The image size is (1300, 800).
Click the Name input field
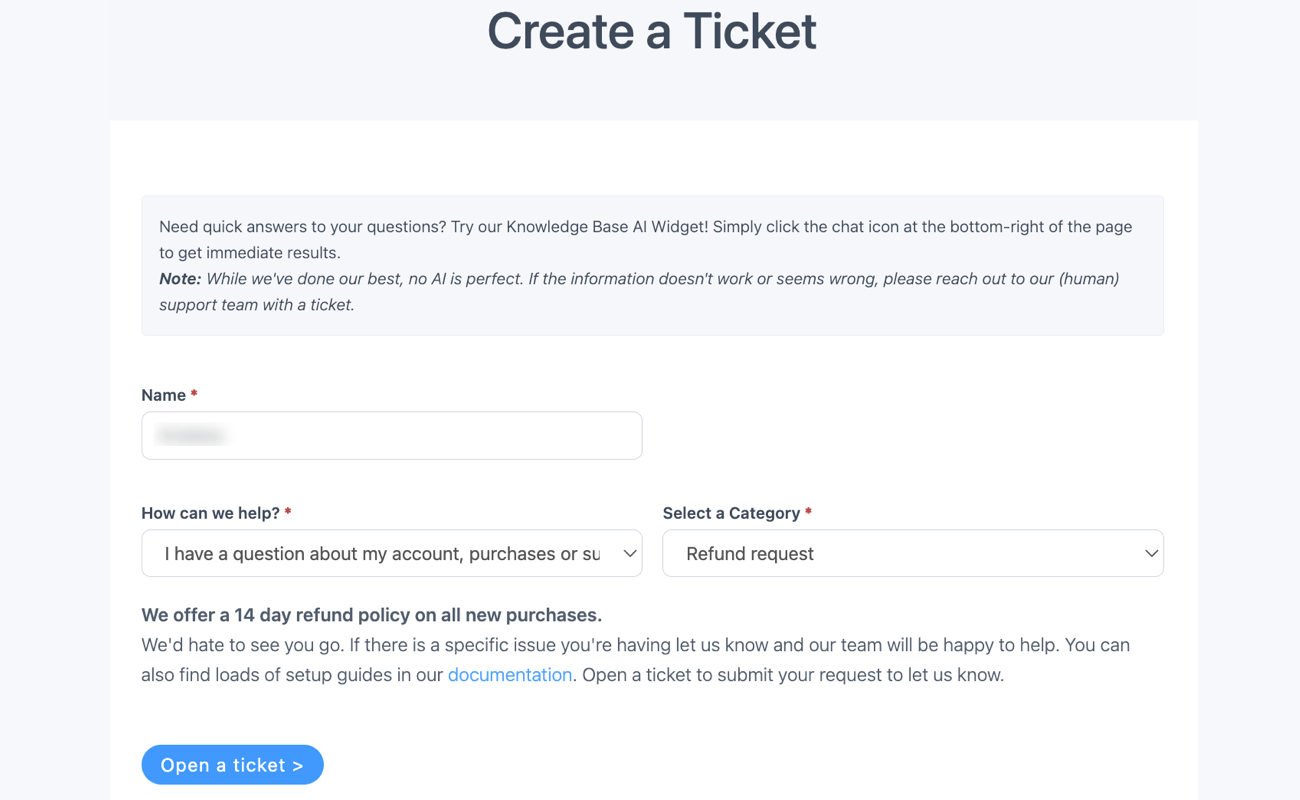pyautogui.click(x=392, y=435)
